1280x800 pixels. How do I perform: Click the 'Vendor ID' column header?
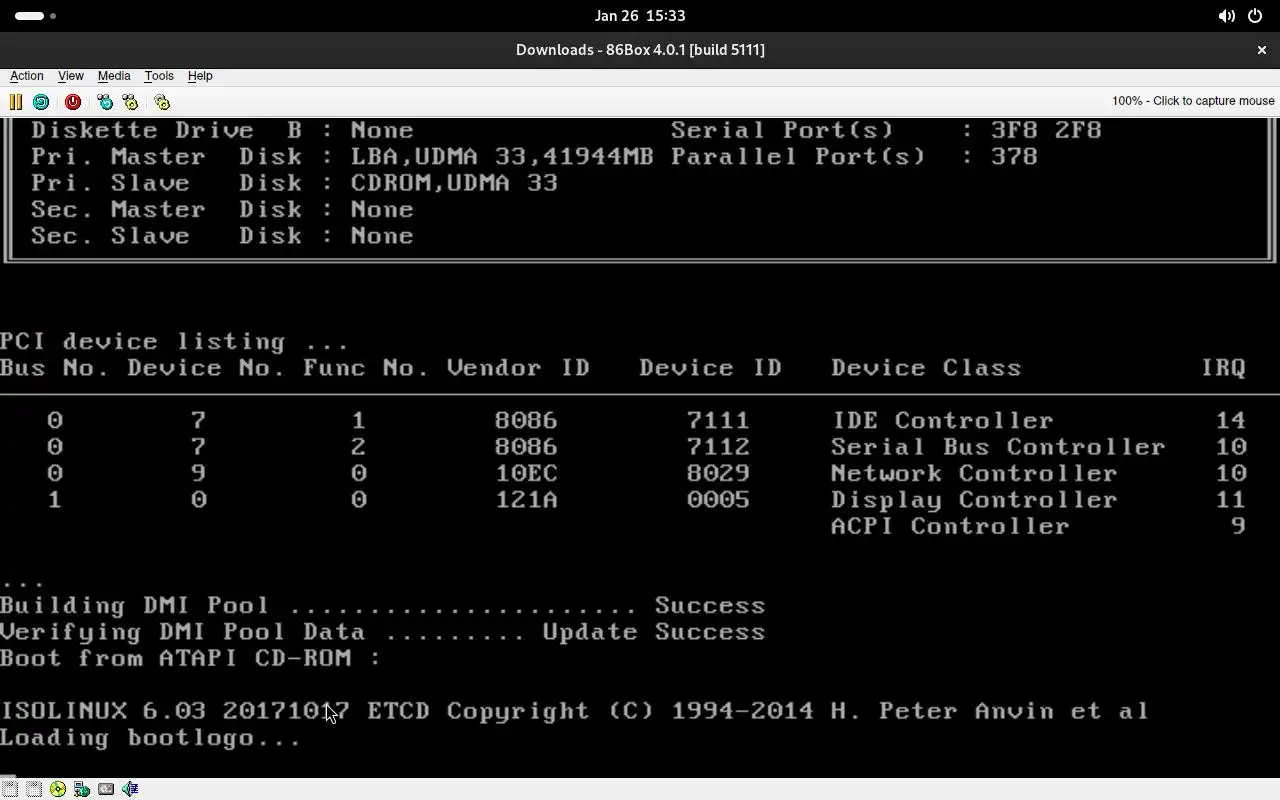pyautogui.click(x=518, y=368)
